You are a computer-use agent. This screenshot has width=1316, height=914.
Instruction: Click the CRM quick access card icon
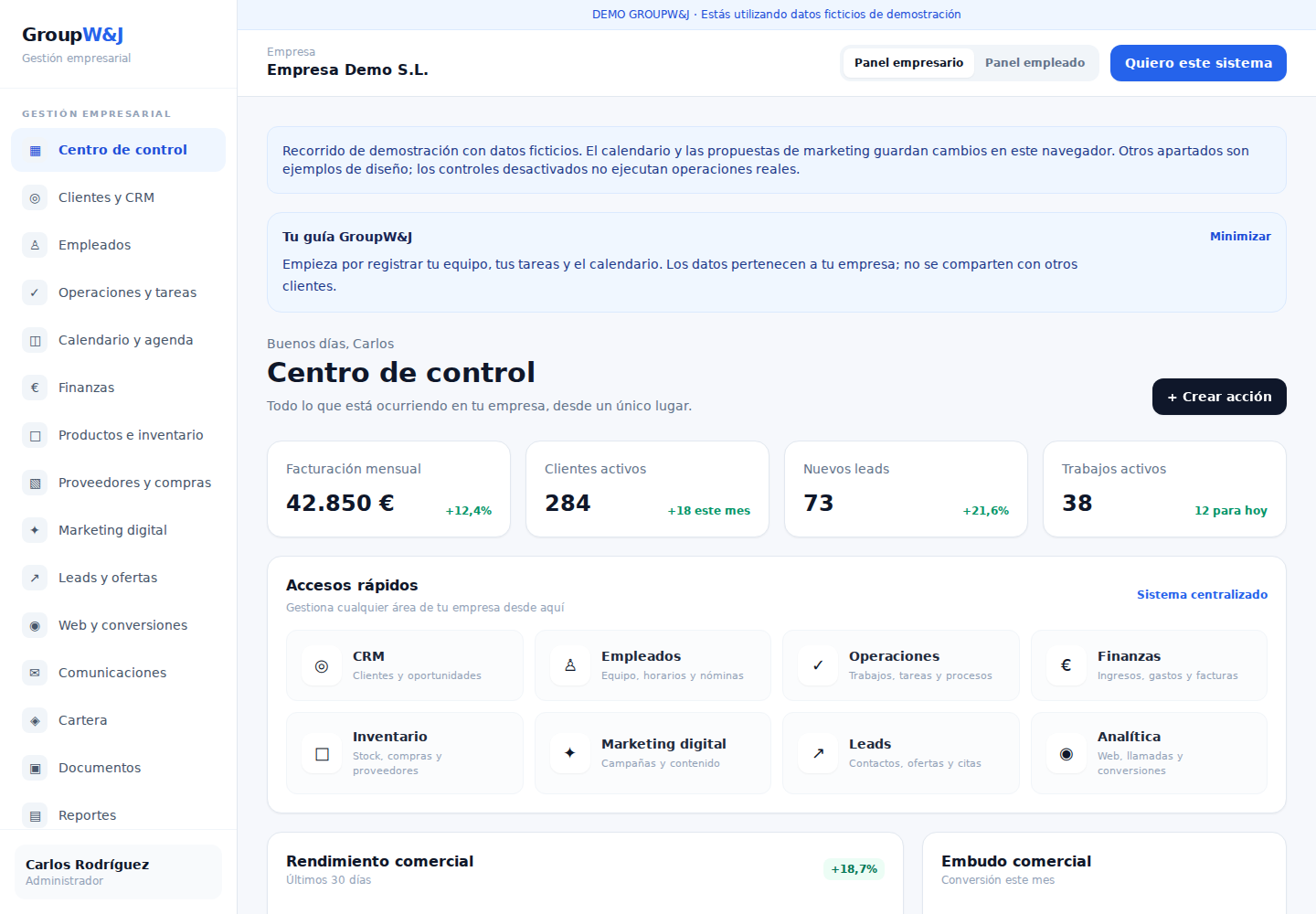coord(322,665)
